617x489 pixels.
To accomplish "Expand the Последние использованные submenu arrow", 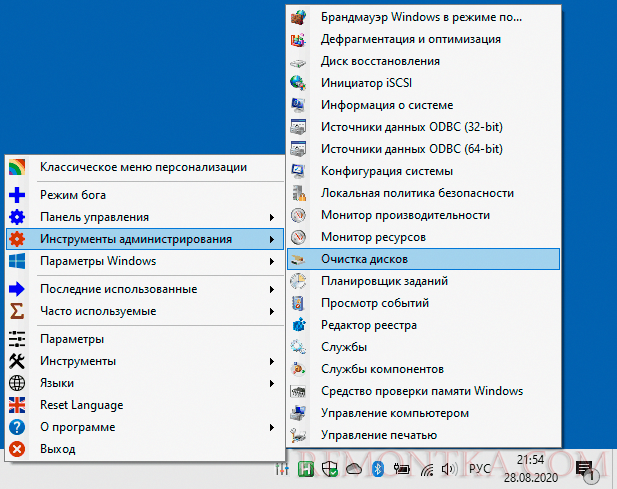I will coord(272,289).
